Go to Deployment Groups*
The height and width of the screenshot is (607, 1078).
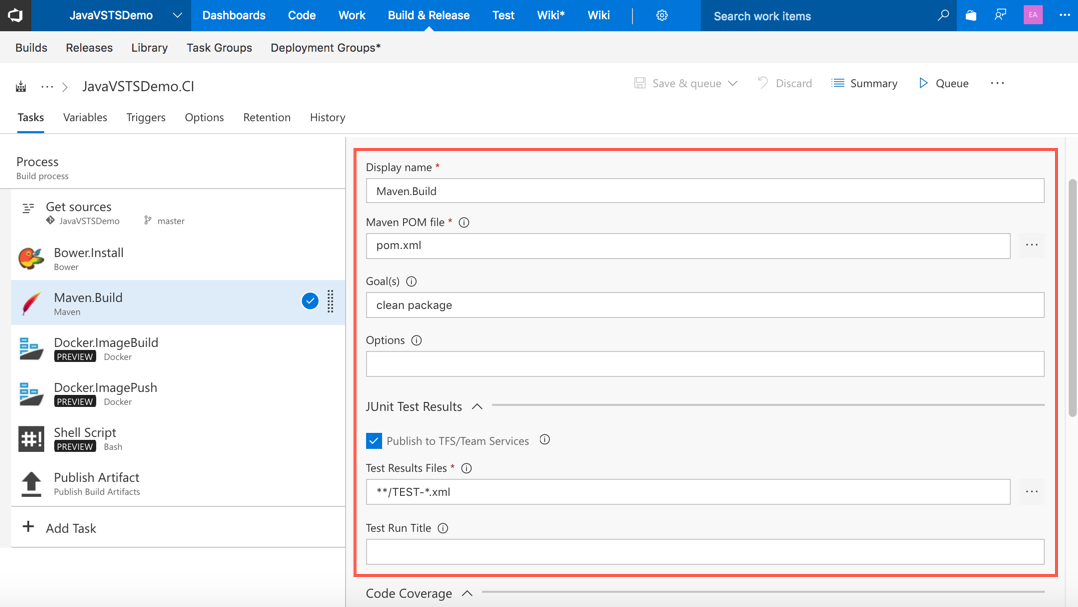(325, 47)
